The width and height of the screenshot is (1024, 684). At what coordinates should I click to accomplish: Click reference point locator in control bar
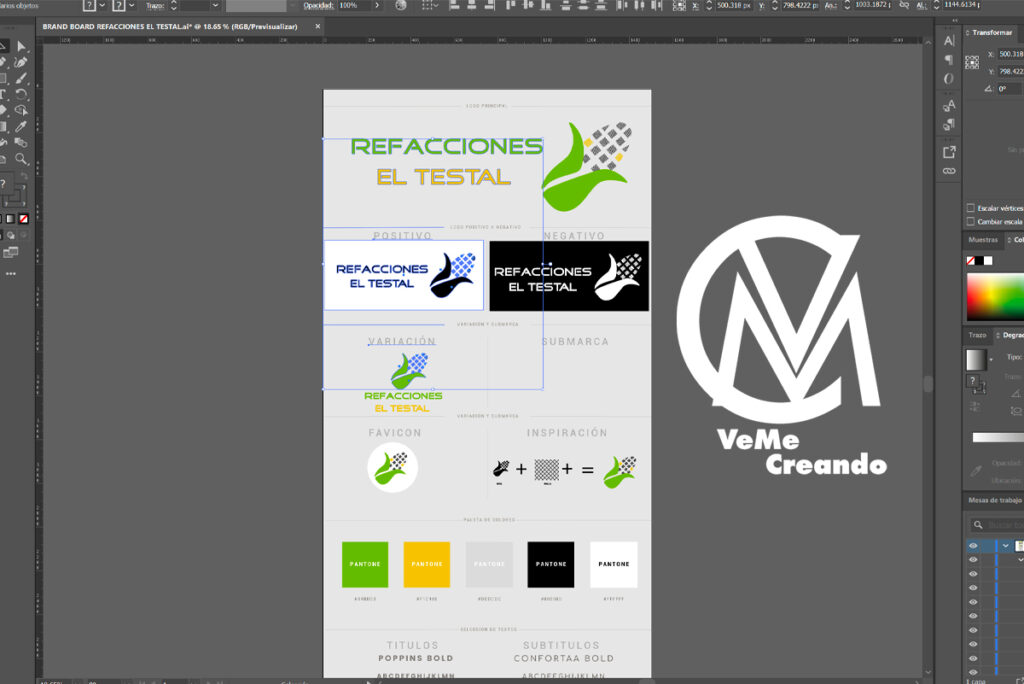(679, 5)
